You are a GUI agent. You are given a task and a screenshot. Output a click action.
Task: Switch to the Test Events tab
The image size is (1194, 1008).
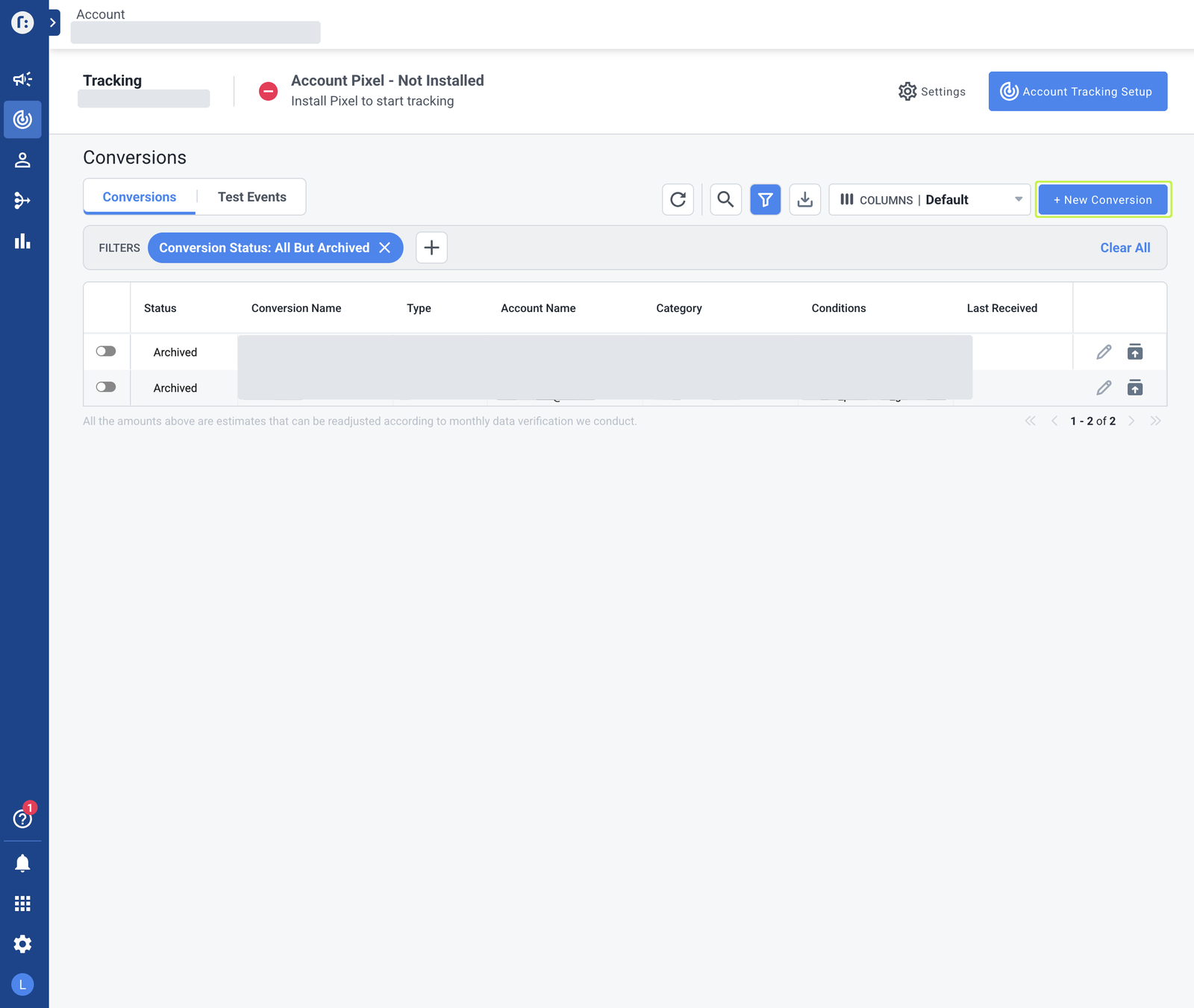point(251,197)
